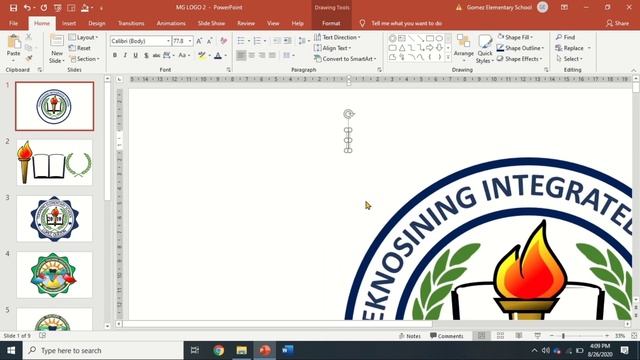Toggle Bold formatting
The image size is (640, 360).
(x=115, y=55)
